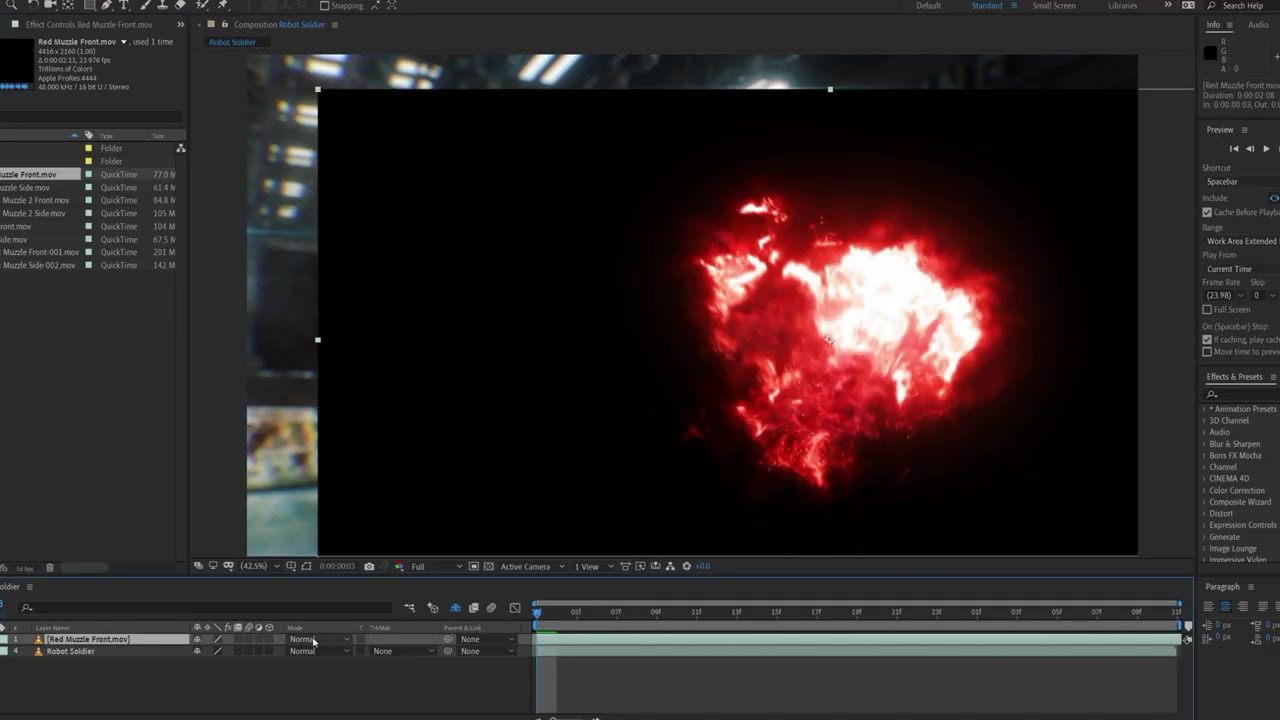Open Composition Mini-Flowchart in timeline
Viewport: 1280px width, 720px height.
pos(409,608)
